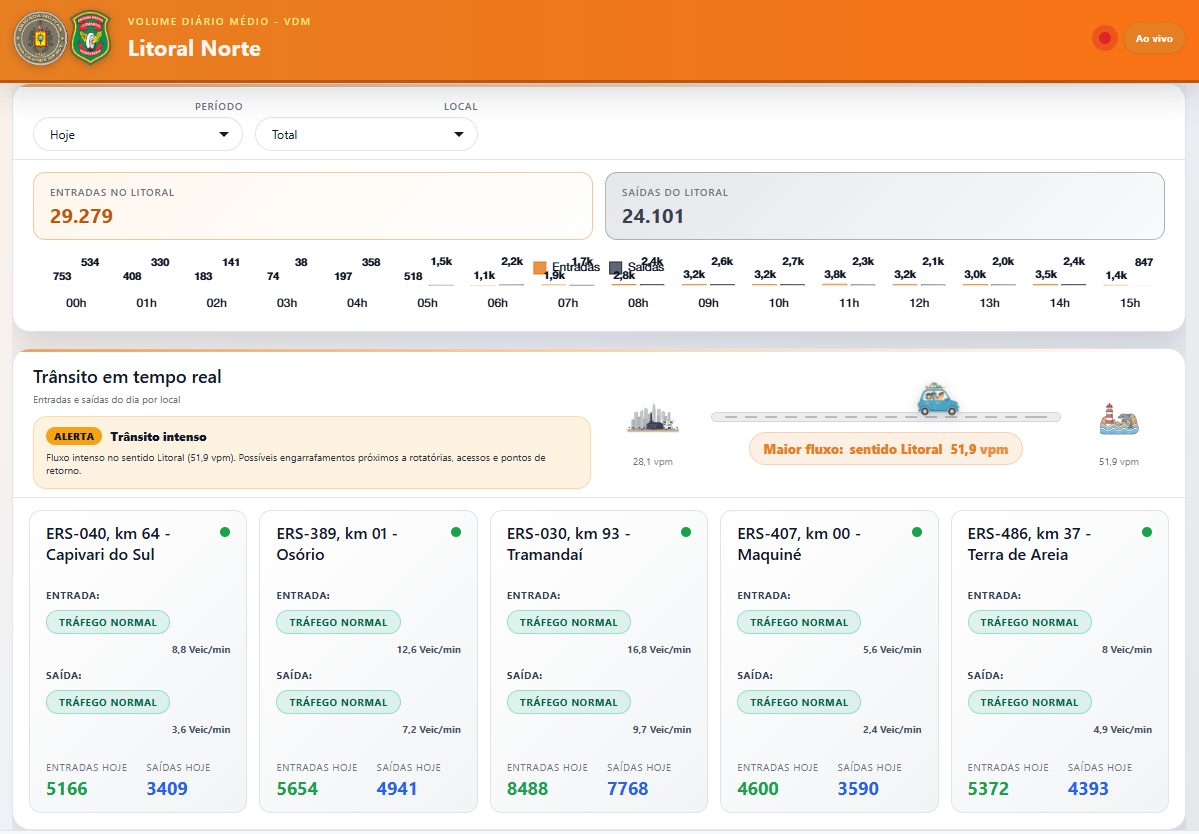Screen dimensions: 1199x834
Task: Click the road traffic flow bar
Action: (x=800, y=416)
